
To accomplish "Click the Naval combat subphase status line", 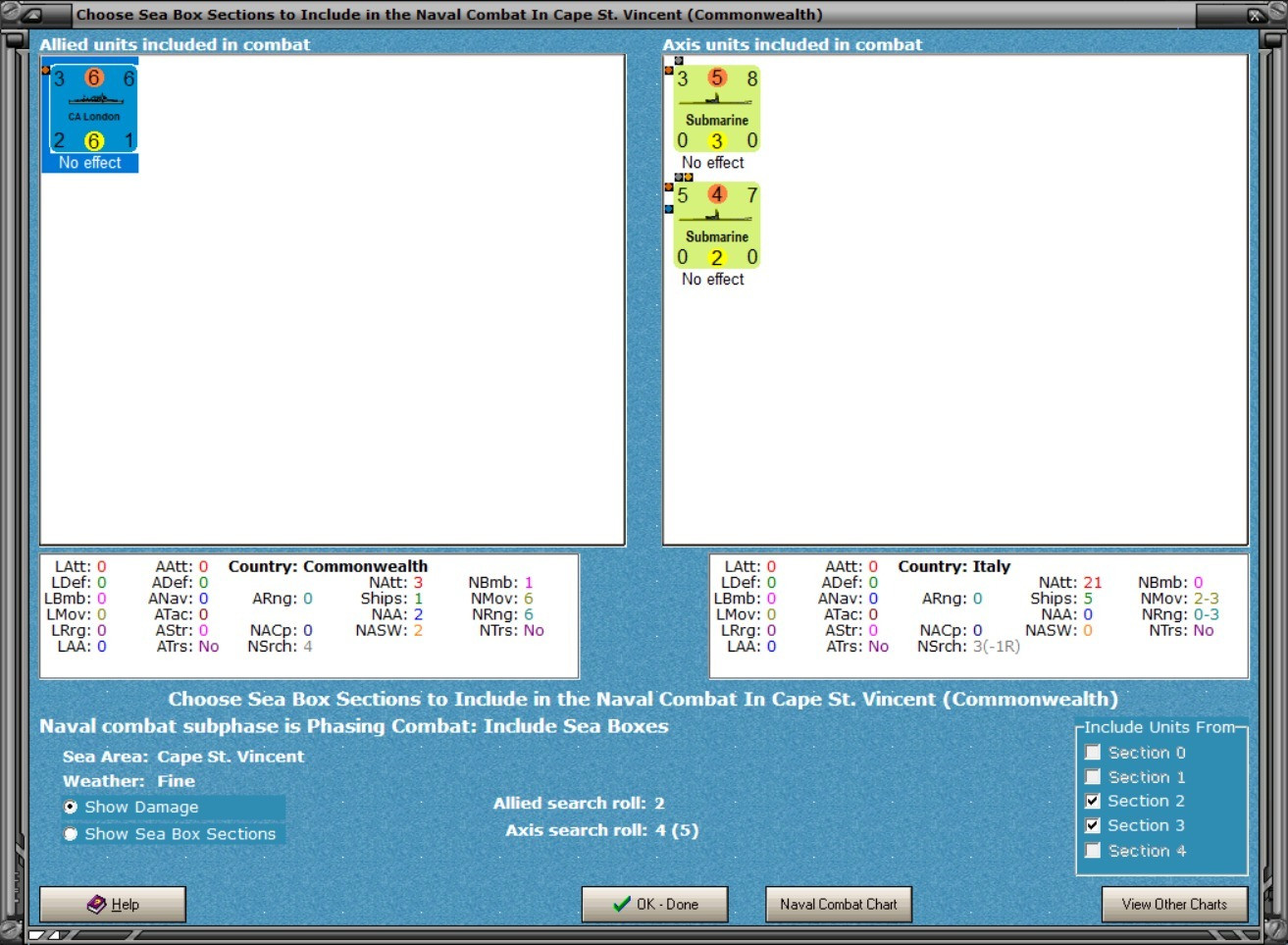I will coord(354,726).
